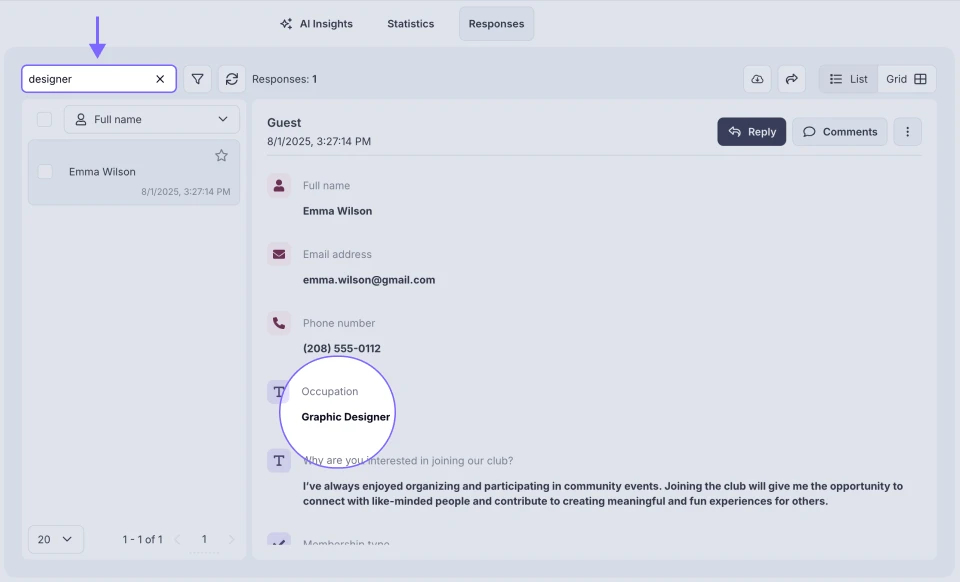Reply to Emma Wilson's response
Viewport: 960px width, 582px height.
(x=751, y=131)
